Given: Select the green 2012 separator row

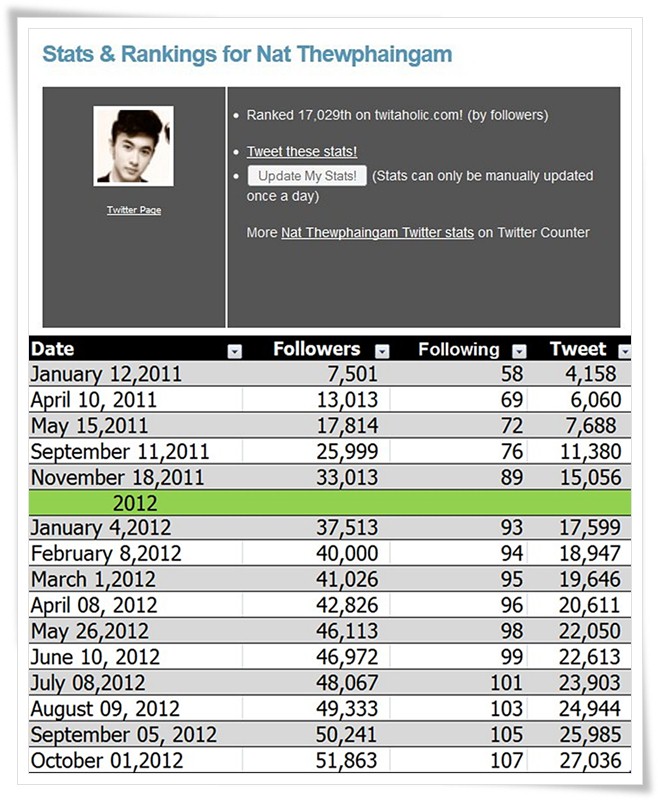Looking at the screenshot, I should click(x=330, y=503).
